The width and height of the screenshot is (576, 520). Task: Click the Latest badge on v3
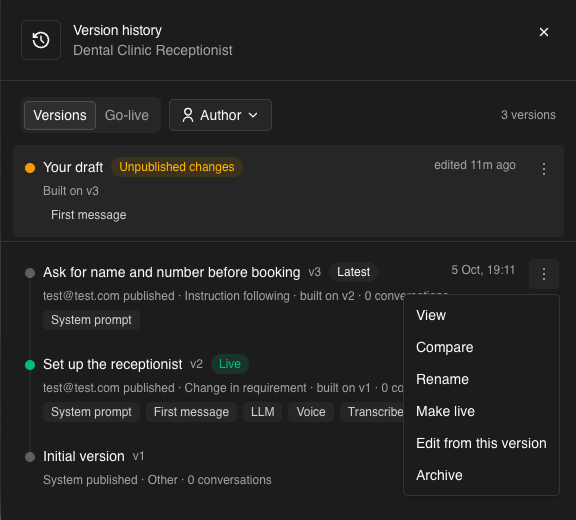353,272
